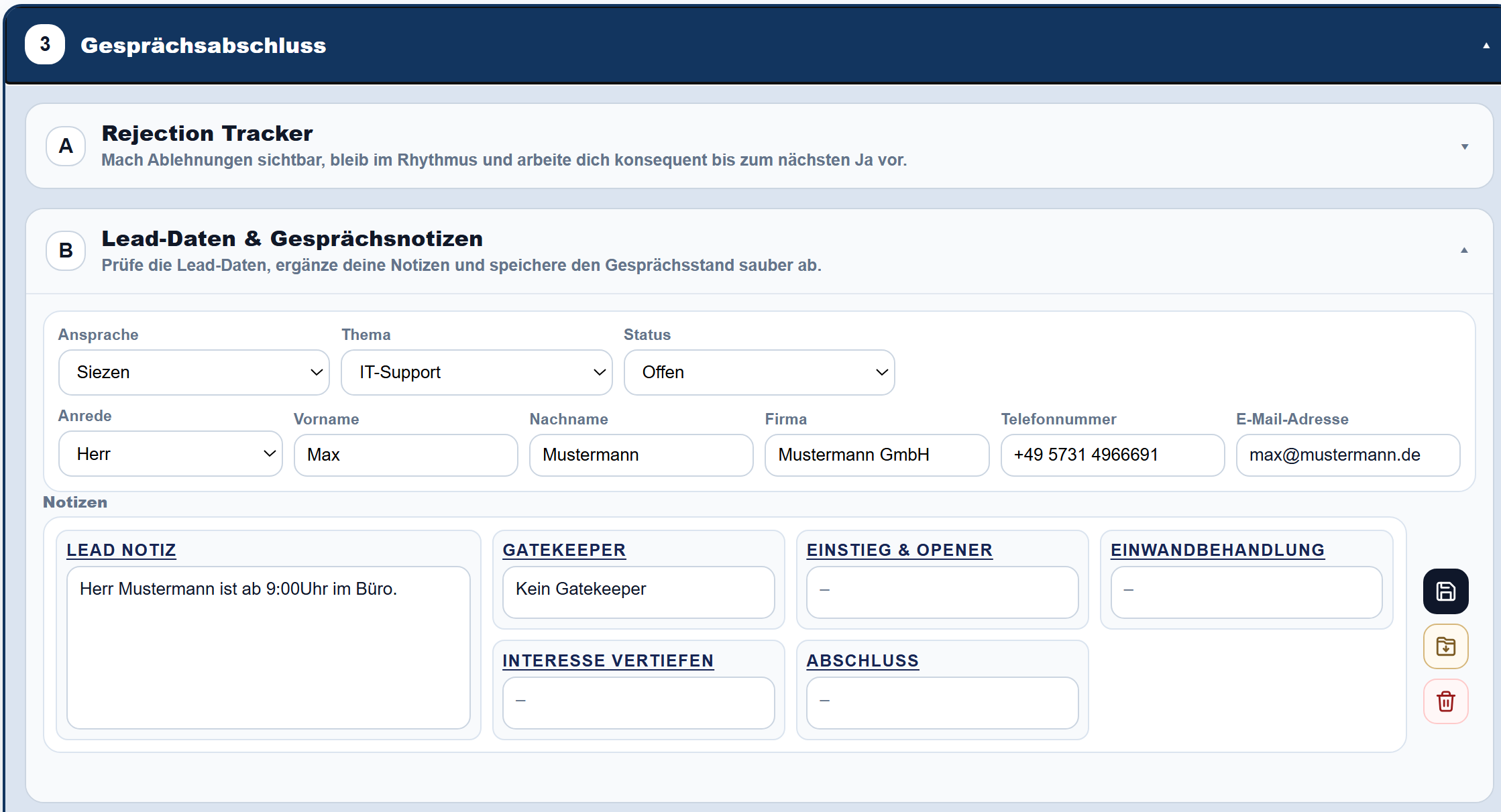This screenshot has height=812, width=1501.
Task: Click the Lead-Daten & Gesprächsnotizen heading
Action: point(292,239)
